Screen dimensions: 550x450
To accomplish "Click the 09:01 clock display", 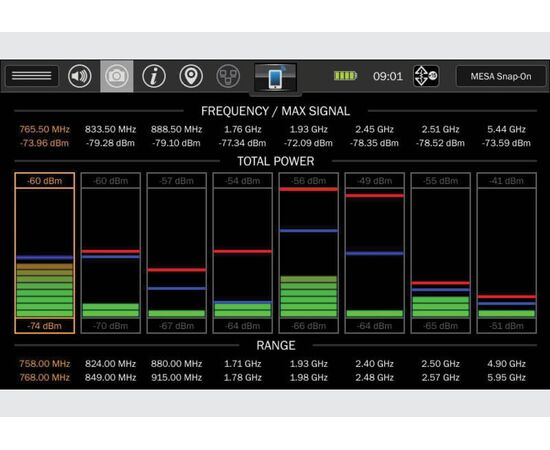I will (x=388, y=76).
